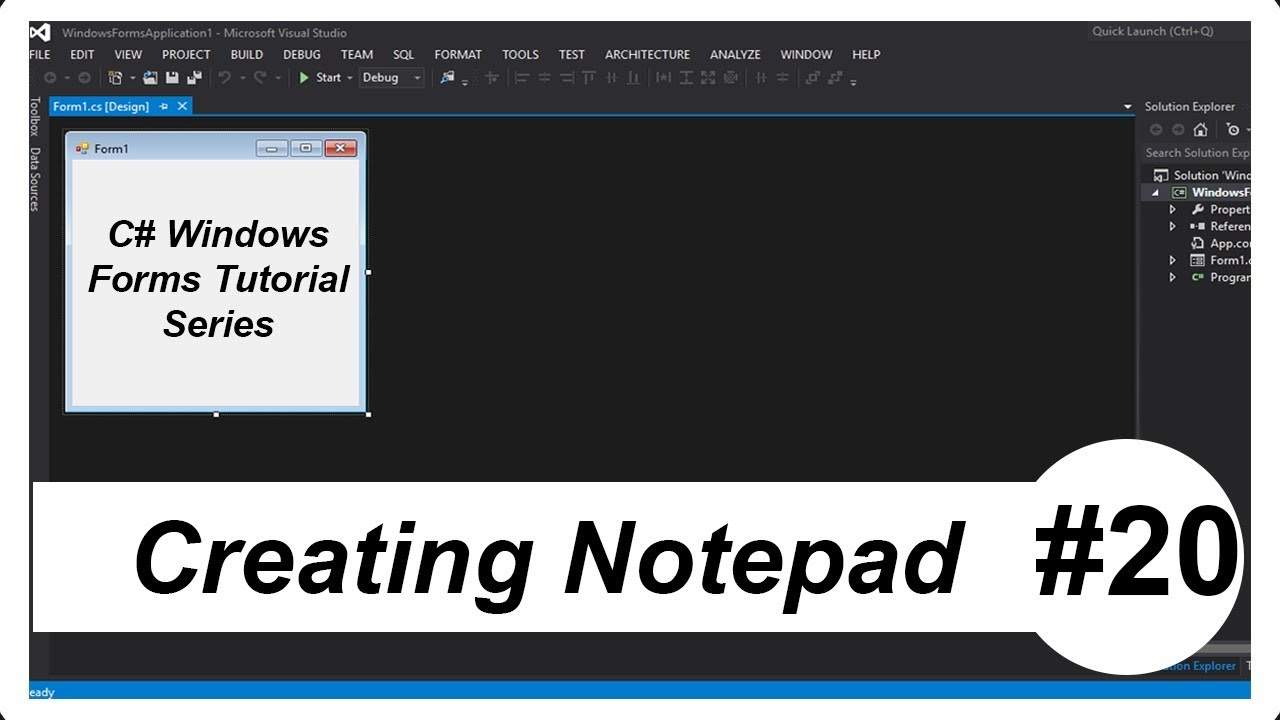This screenshot has height=720, width=1280.
Task: Open the ANALYZE menu
Action: (x=735, y=54)
